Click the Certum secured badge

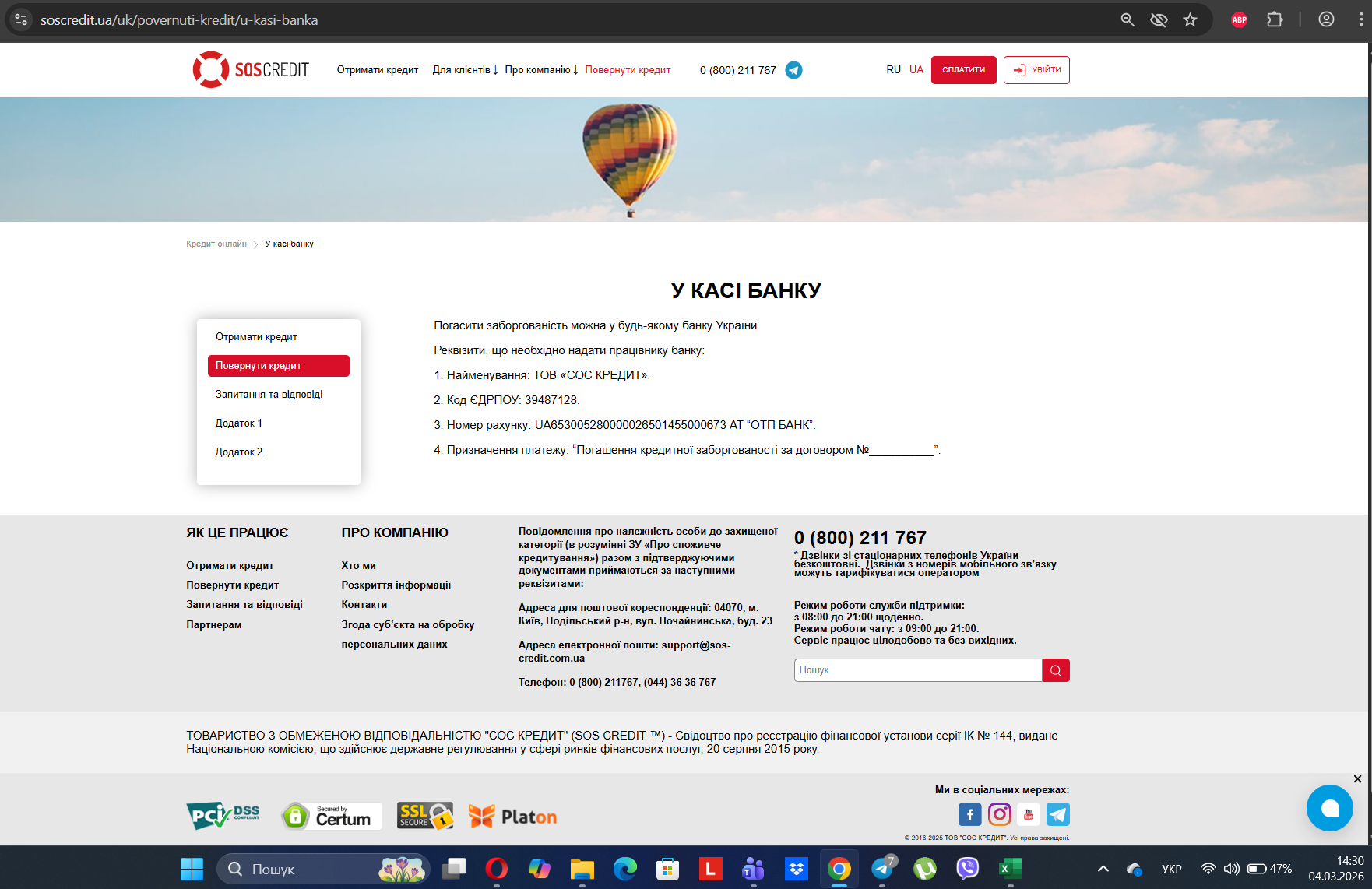331,816
